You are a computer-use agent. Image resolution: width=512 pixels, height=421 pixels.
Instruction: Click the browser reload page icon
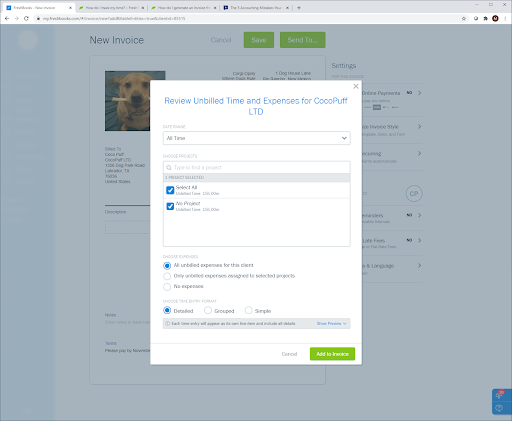click(x=26, y=18)
